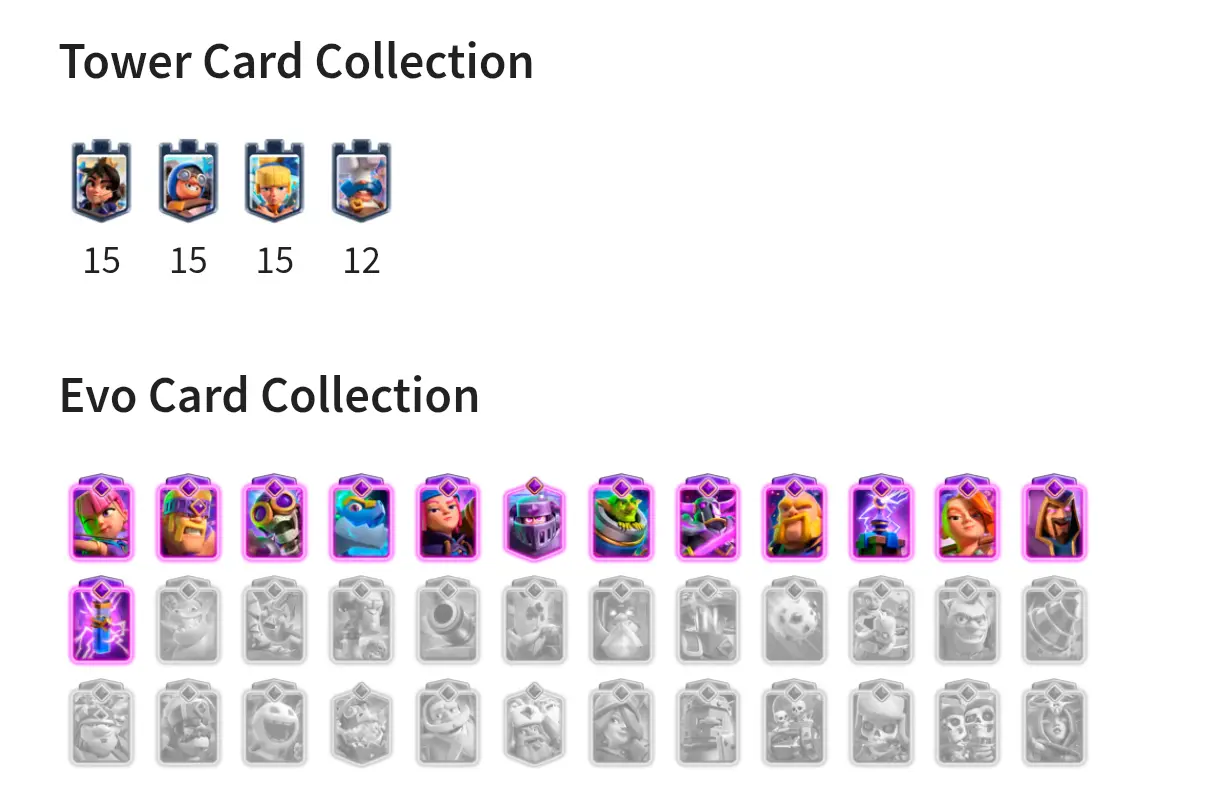This screenshot has width=1220, height=801.
Task: Open the Tower Princess tower card
Action: pos(102,182)
